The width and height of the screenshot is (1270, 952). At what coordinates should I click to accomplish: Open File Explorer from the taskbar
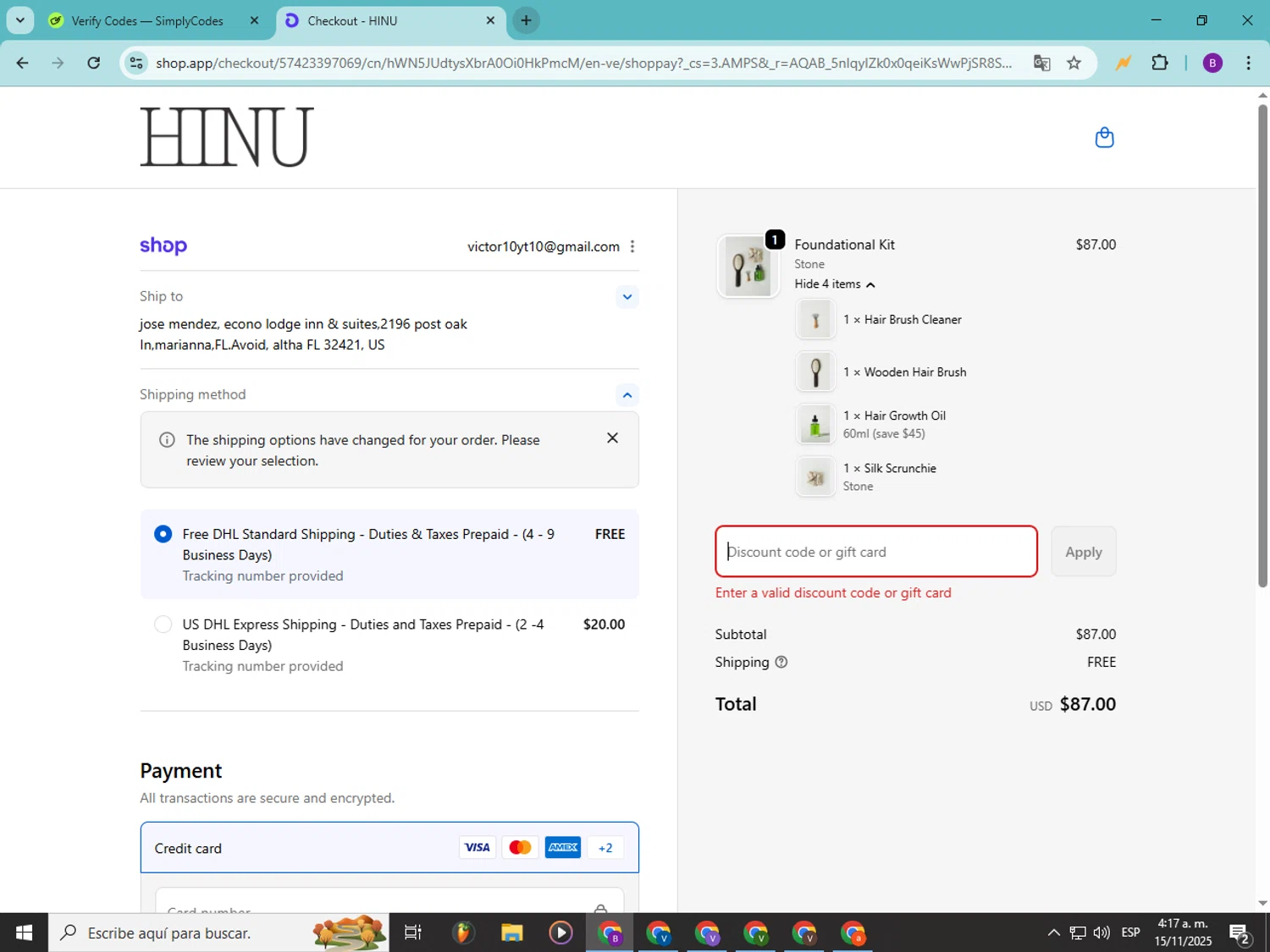pos(511,933)
